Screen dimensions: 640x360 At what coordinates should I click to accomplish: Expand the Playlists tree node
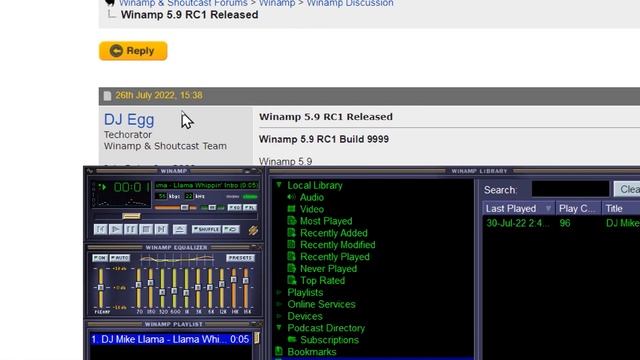279,292
